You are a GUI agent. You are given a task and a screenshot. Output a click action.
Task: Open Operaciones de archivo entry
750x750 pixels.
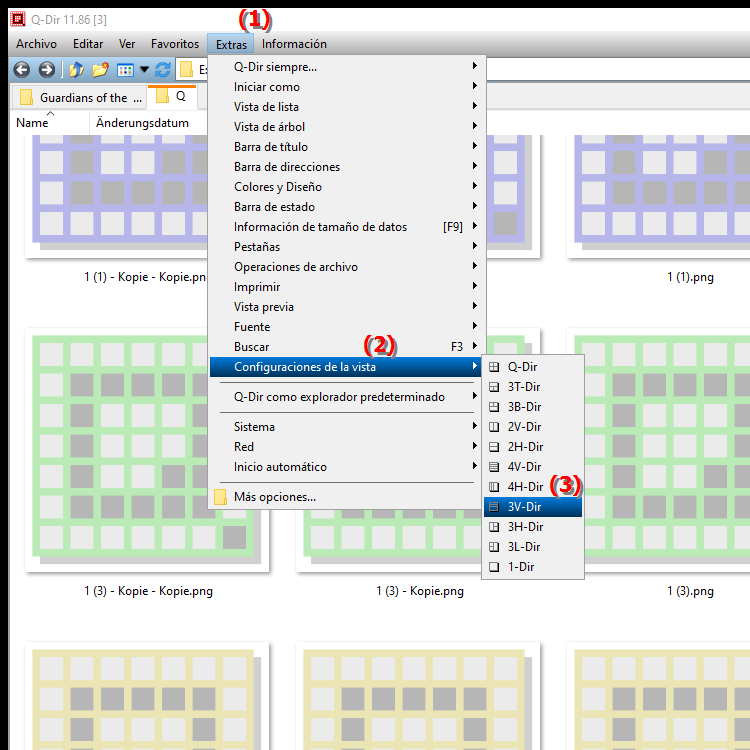click(345, 267)
